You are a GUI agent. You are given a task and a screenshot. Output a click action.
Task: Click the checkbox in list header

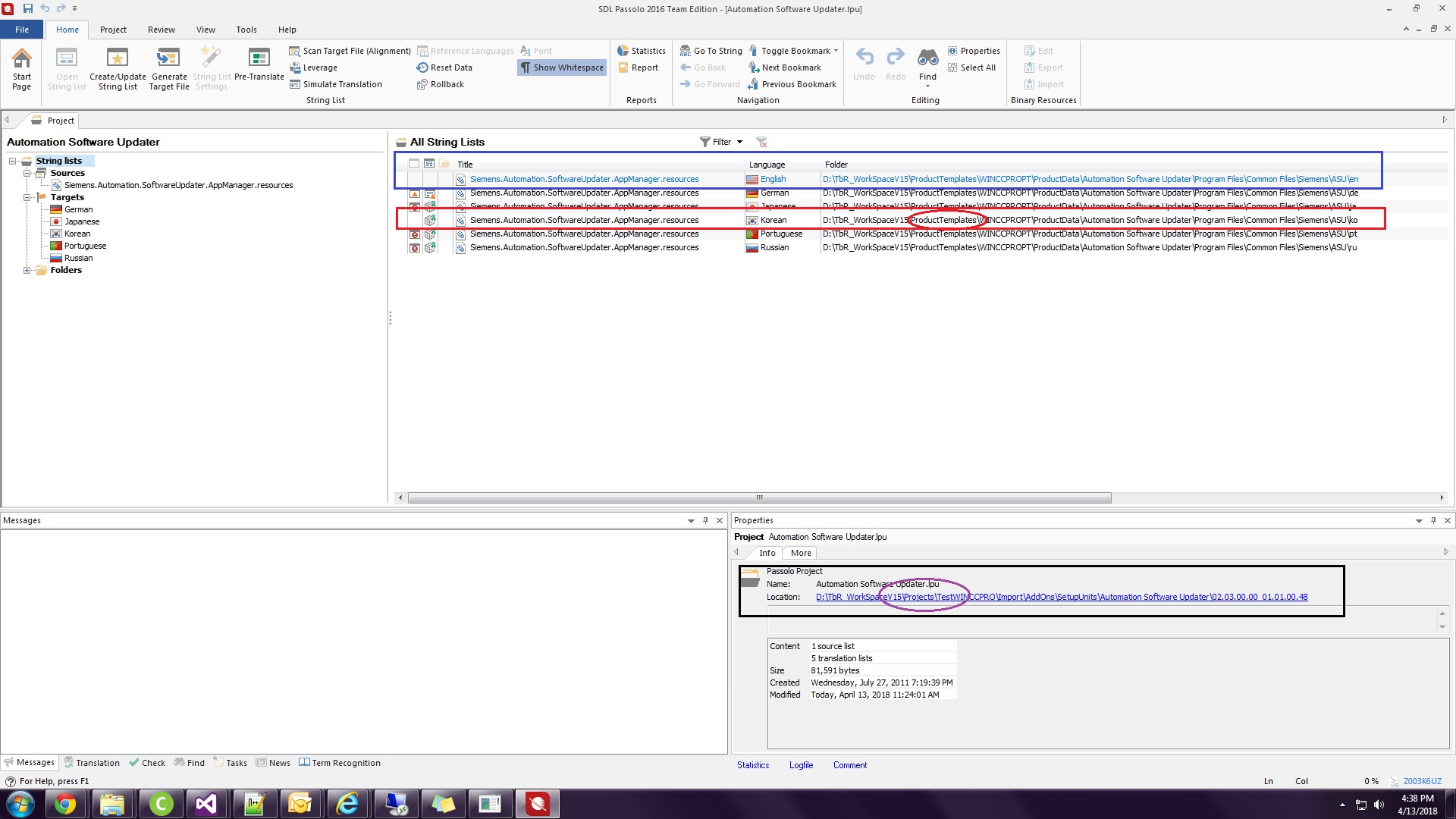[414, 164]
